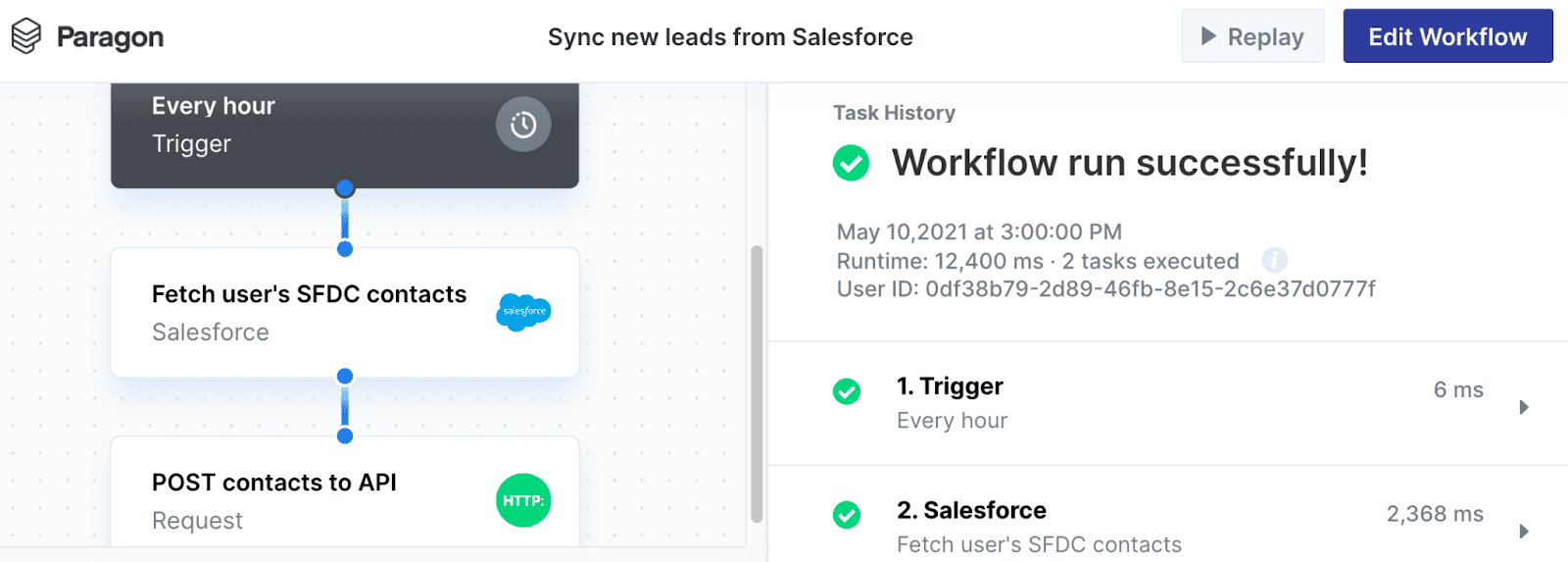Expand the Salesforce task details arrow
Image resolution: width=1568 pixels, height=562 pixels.
coord(1524,532)
